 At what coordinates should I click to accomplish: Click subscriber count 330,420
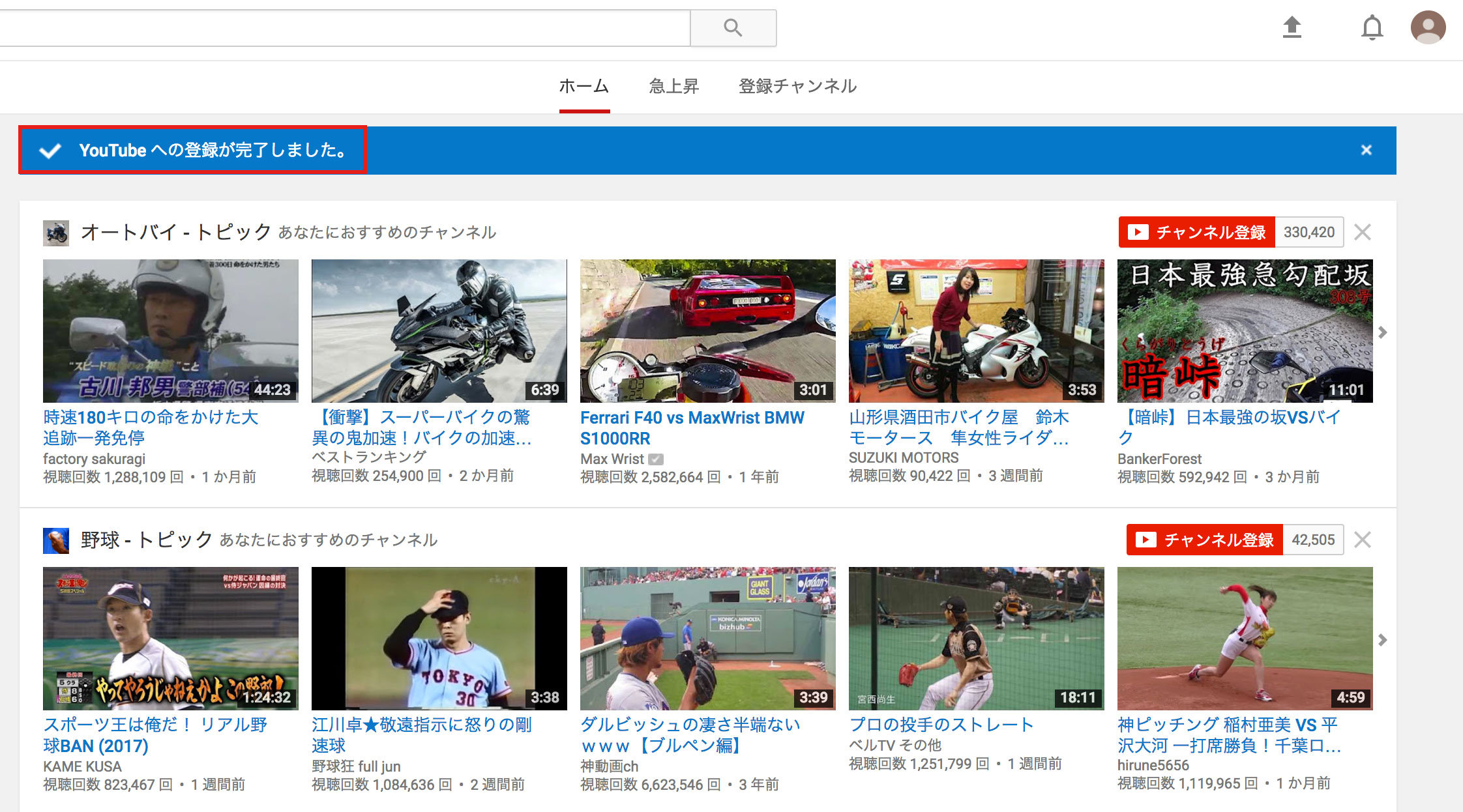click(x=1309, y=232)
